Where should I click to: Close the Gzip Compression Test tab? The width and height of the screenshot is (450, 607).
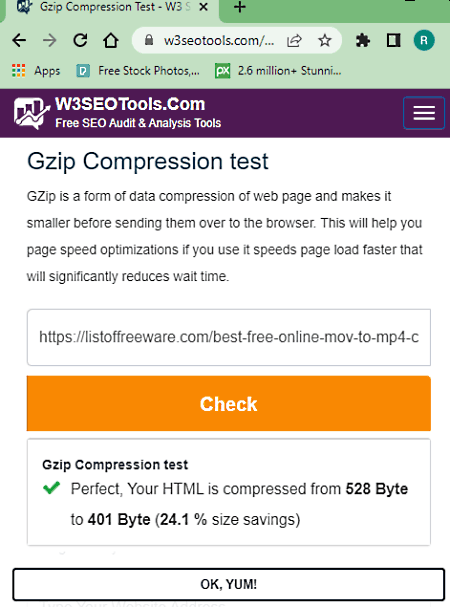pyautogui.click(x=203, y=7)
